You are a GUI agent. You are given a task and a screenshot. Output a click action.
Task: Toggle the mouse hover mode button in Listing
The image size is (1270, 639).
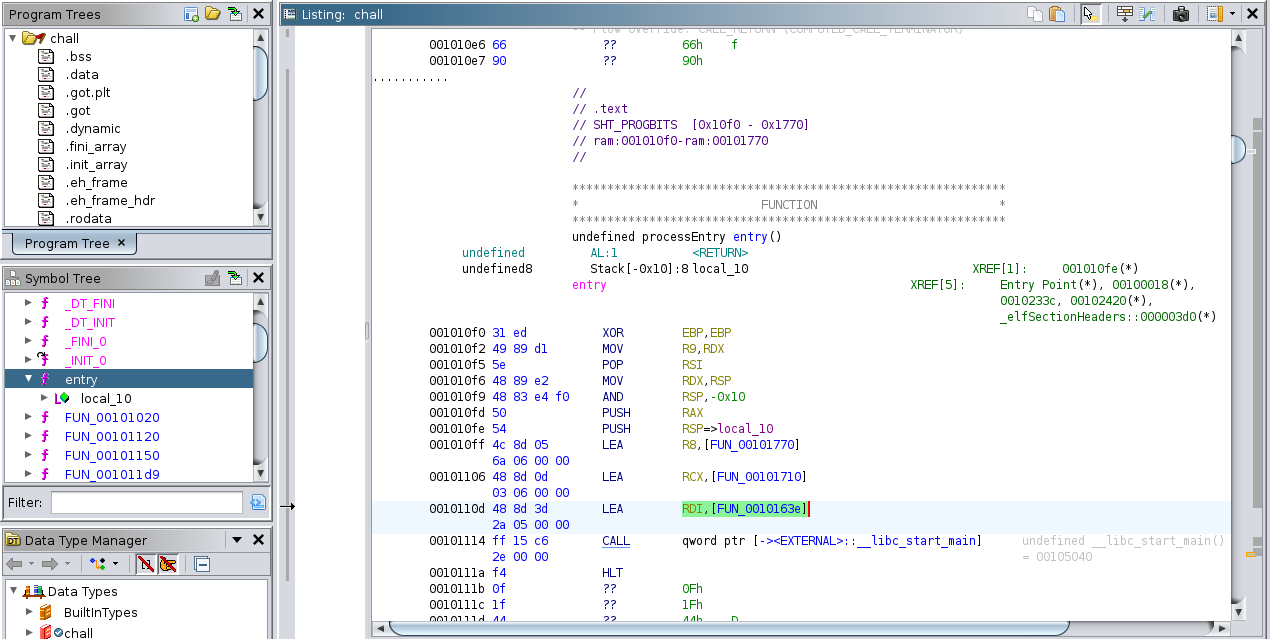(x=1091, y=14)
